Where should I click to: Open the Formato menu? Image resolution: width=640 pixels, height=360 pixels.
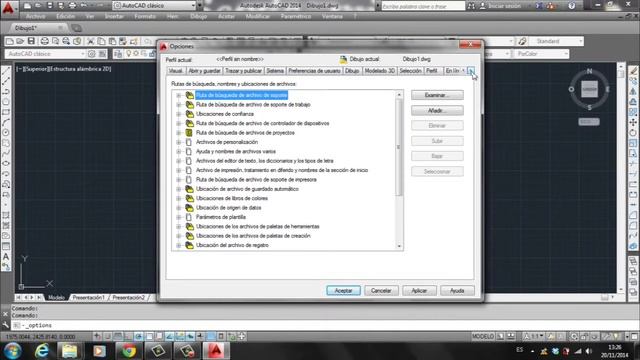click(x=145, y=16)
